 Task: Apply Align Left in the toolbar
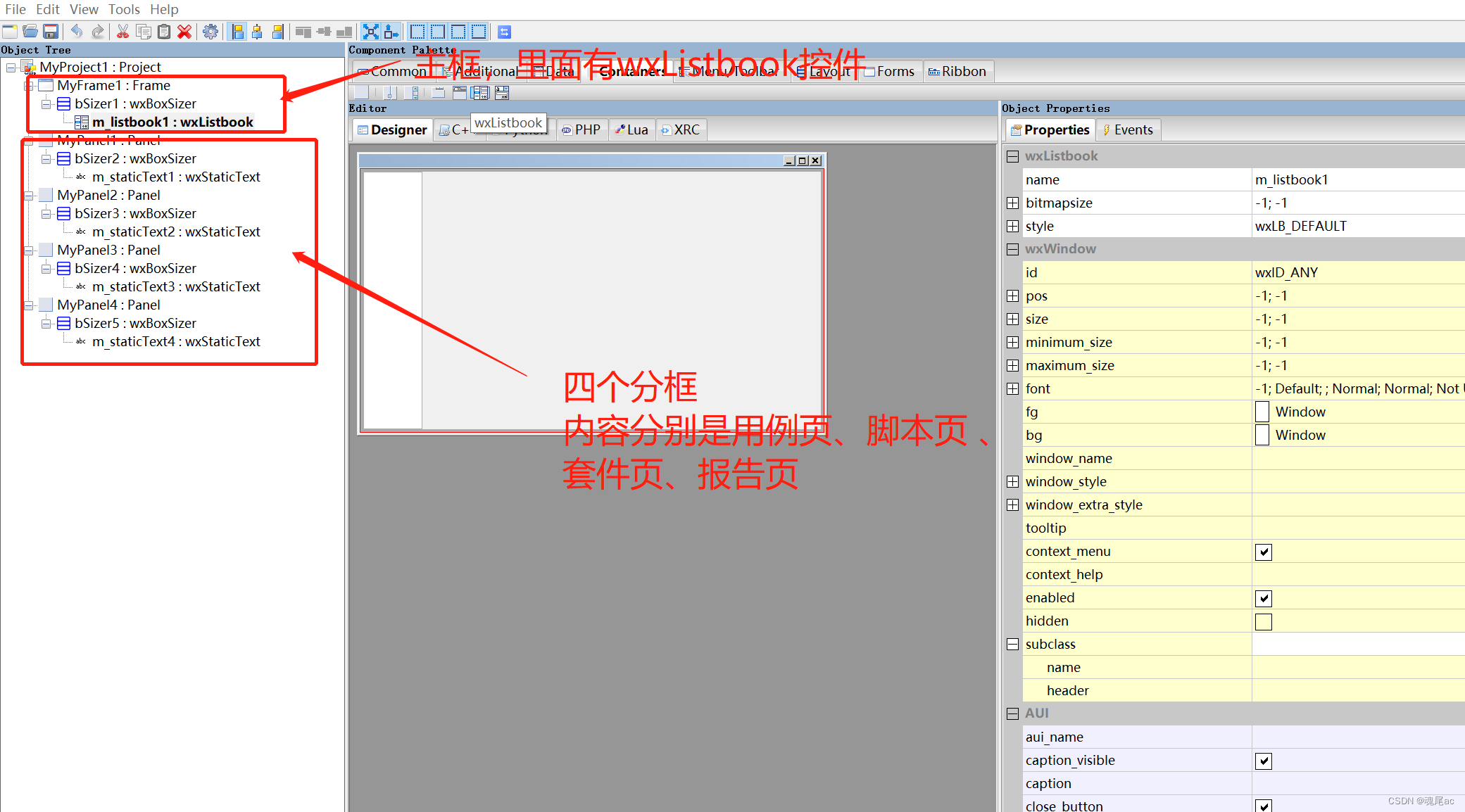237,32
